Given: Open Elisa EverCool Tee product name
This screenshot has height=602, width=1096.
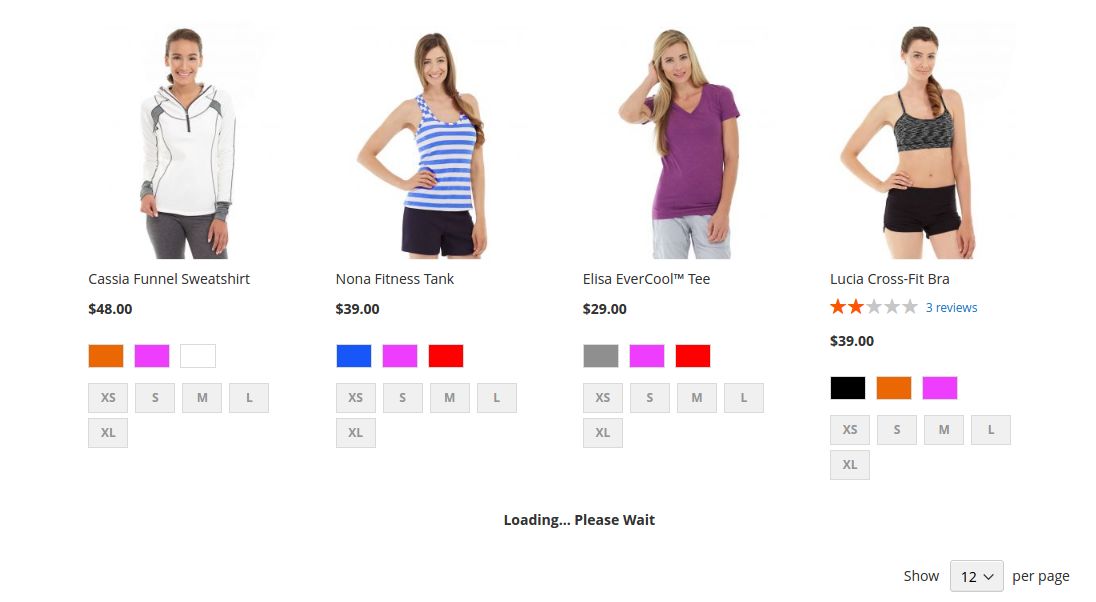Looking at the screenshot, I should pyautogui.click(x=646, y=279).
